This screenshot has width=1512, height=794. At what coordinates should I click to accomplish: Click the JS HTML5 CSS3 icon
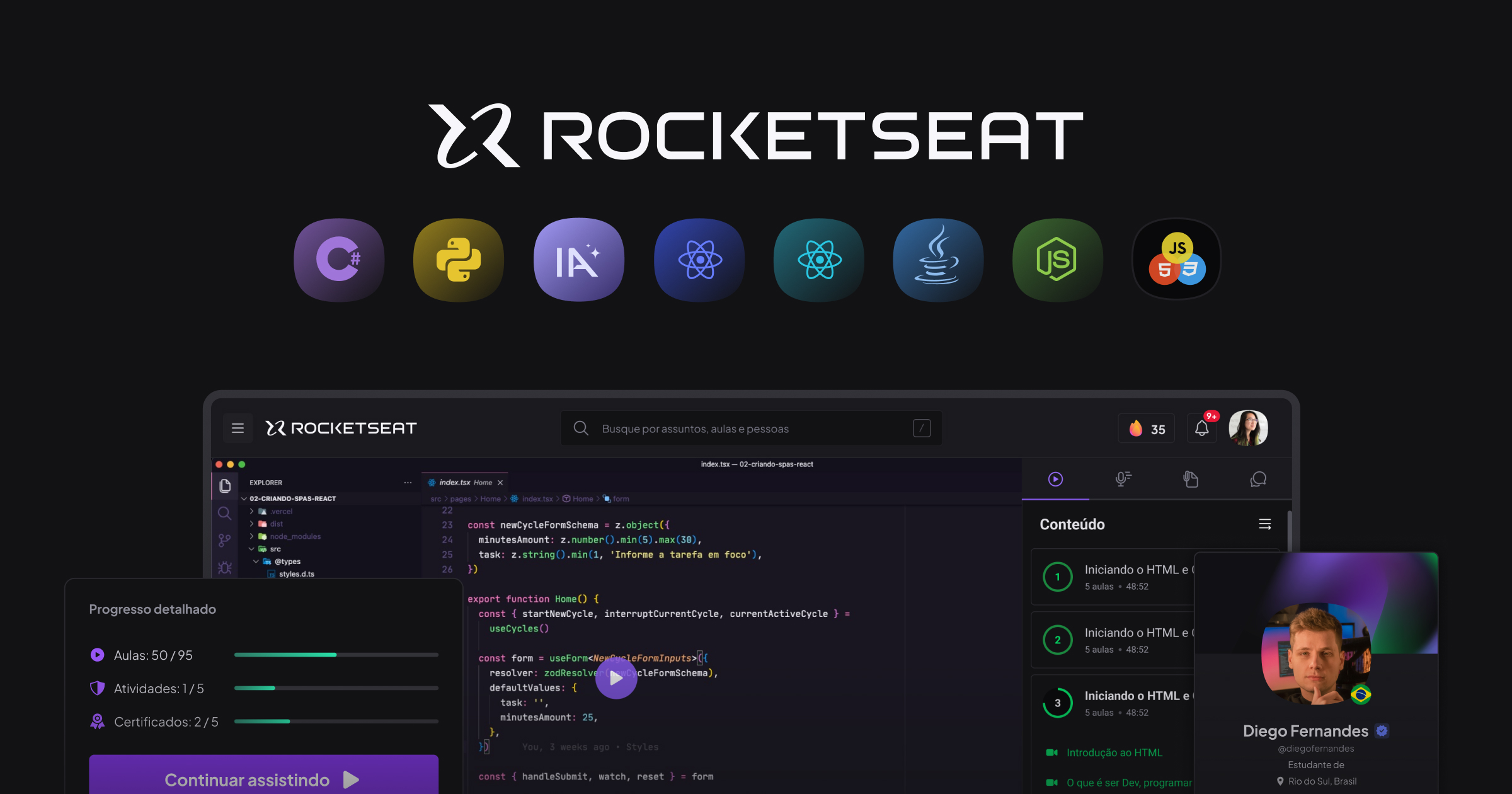click(1177, 260)
